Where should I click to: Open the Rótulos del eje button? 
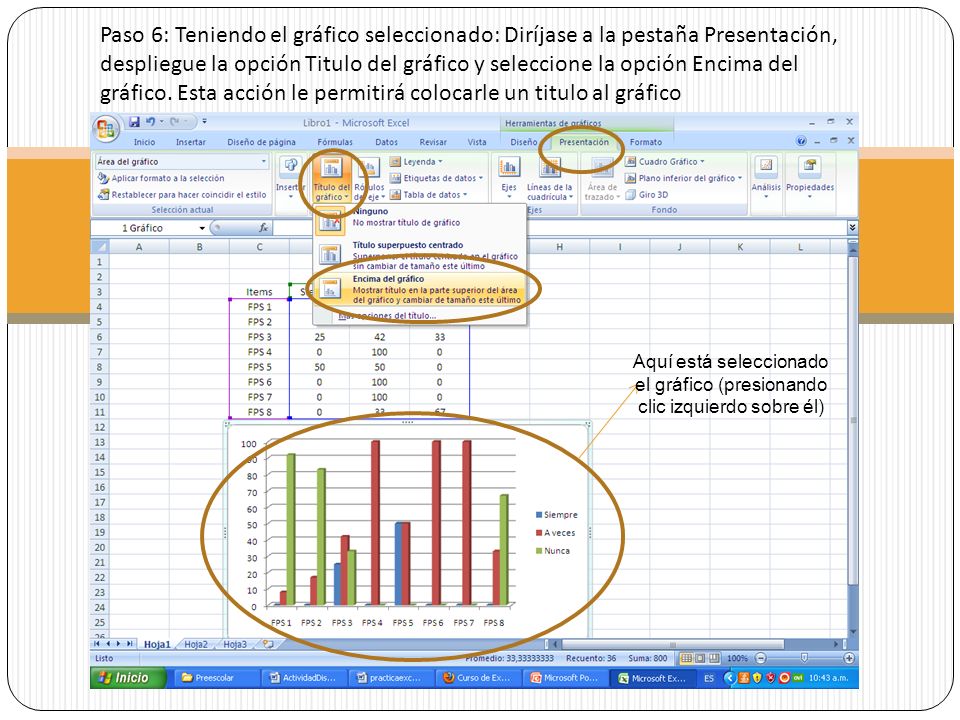tap(369, 178)
